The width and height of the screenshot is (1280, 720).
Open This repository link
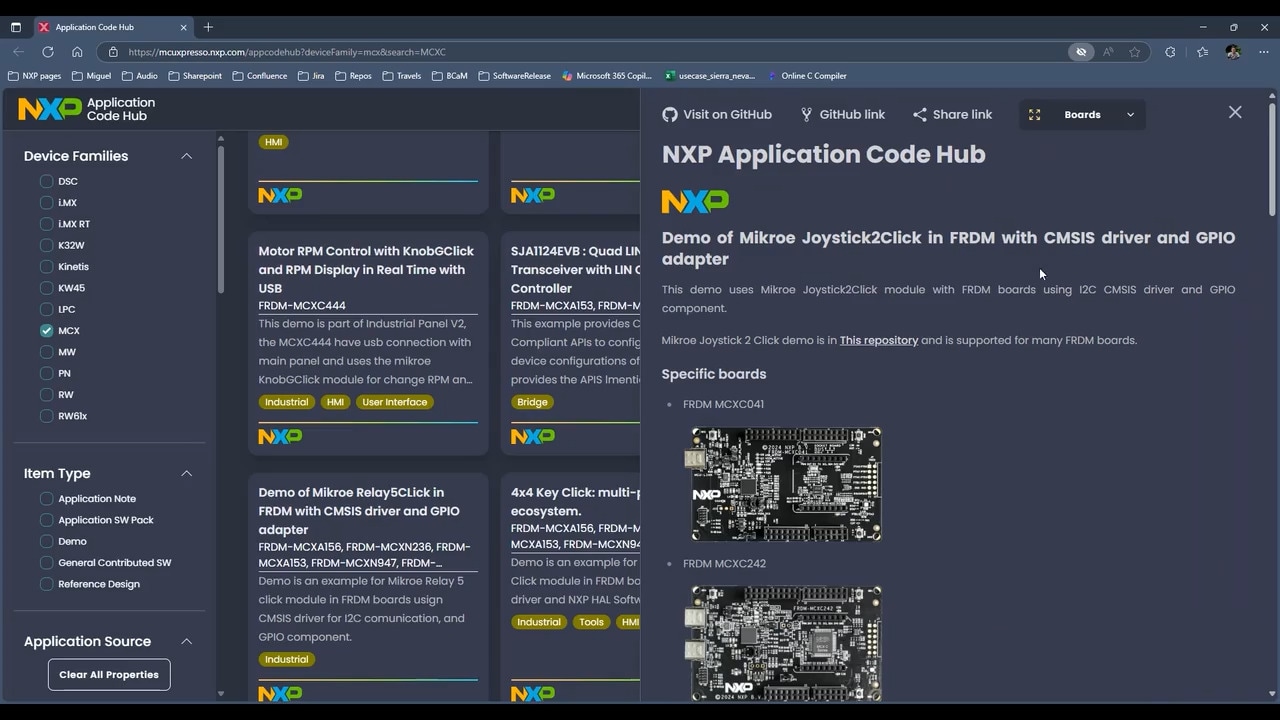(879, 340)
